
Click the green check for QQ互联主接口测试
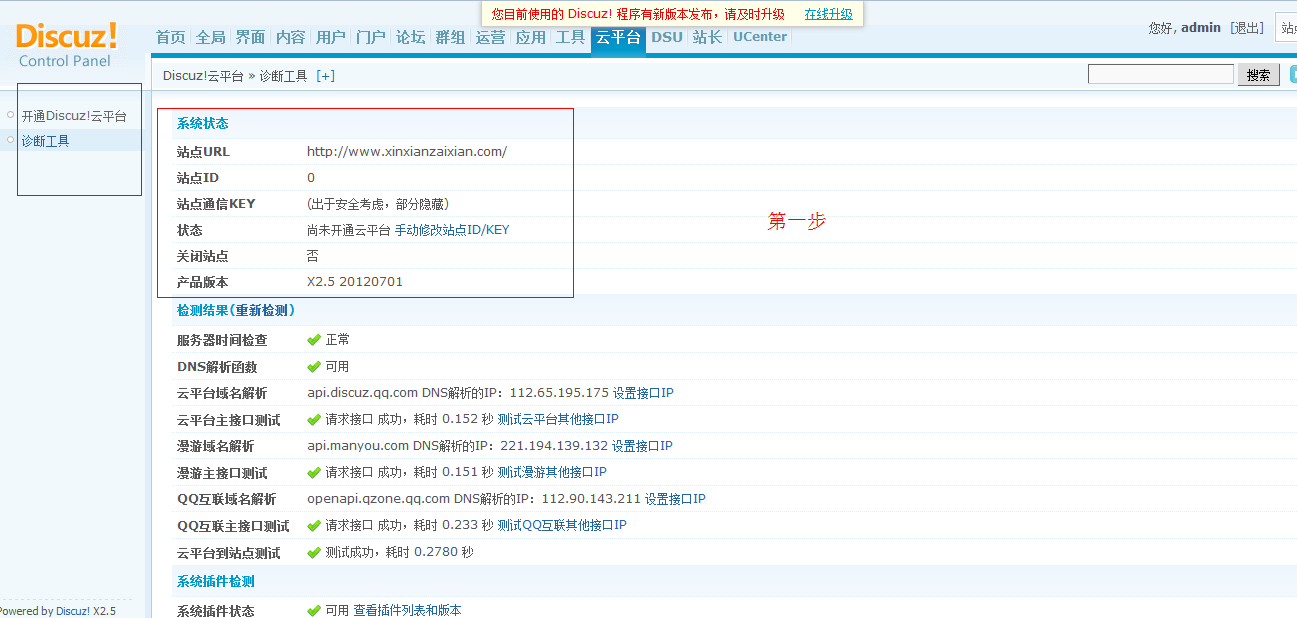[x=314, y=525]
